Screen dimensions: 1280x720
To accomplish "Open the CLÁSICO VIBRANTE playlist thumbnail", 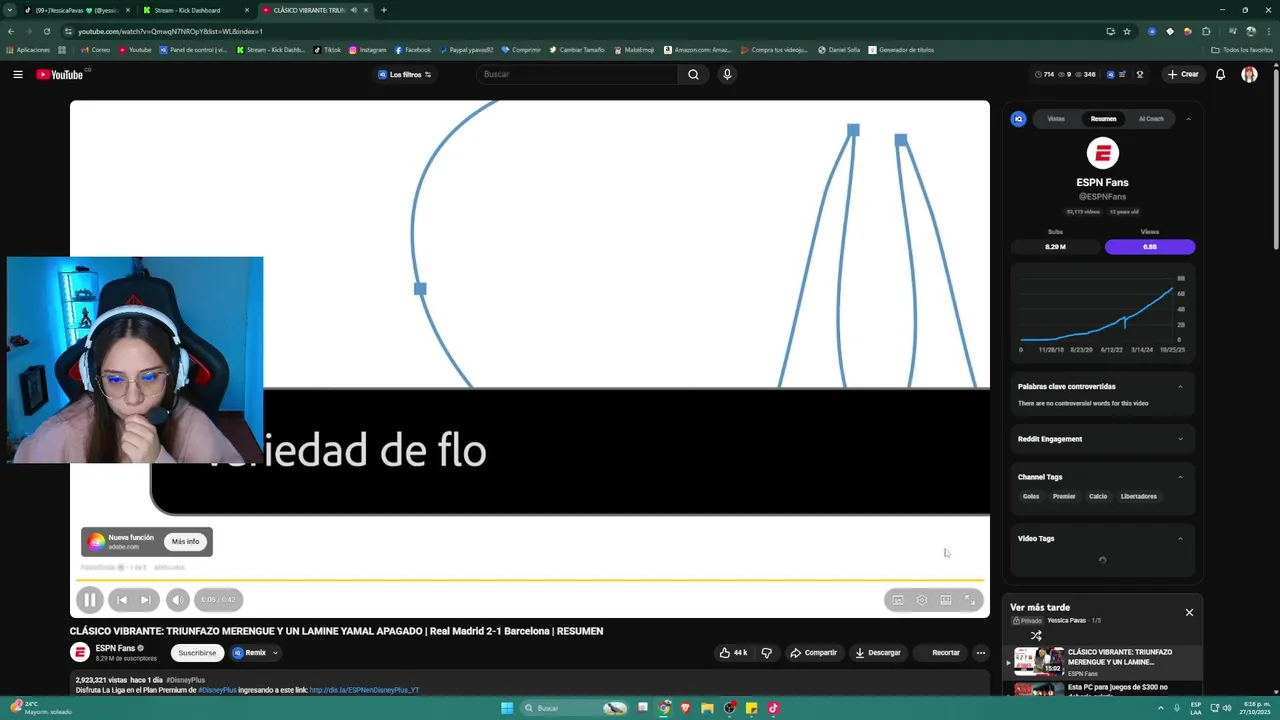I will point(1039,662).
